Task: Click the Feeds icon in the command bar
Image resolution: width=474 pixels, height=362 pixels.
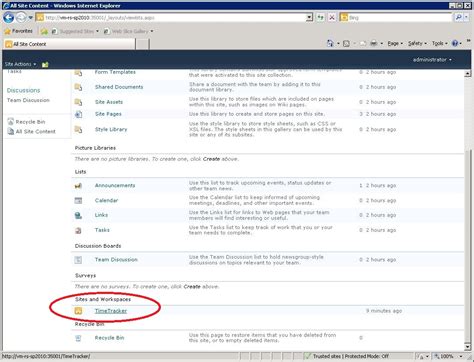Action: pyautogui.click(x=346, y=43)
